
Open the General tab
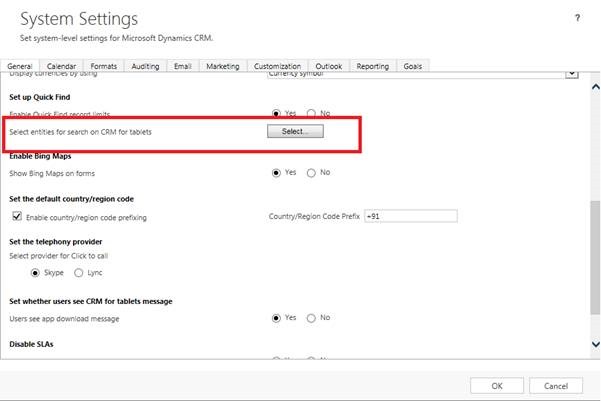pos(20,66)
